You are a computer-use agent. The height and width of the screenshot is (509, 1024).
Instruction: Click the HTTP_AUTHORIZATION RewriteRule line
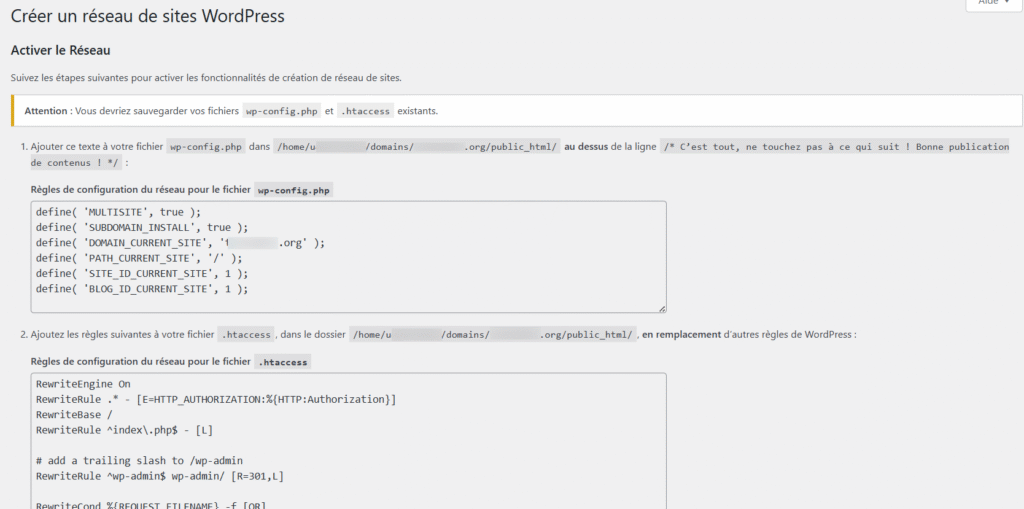(216, 399)
